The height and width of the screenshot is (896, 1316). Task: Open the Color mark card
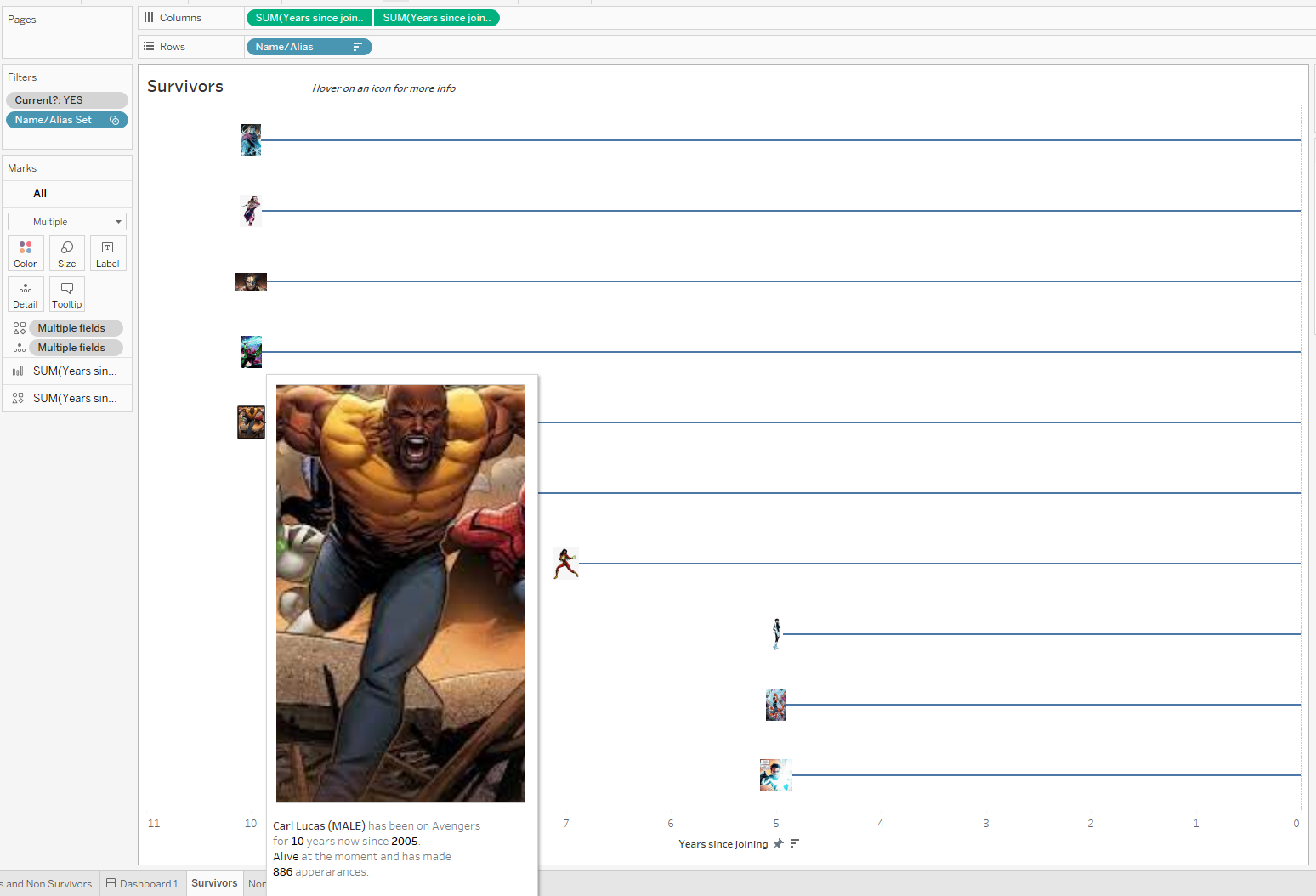pyautogui.click(x=26, y=253)
